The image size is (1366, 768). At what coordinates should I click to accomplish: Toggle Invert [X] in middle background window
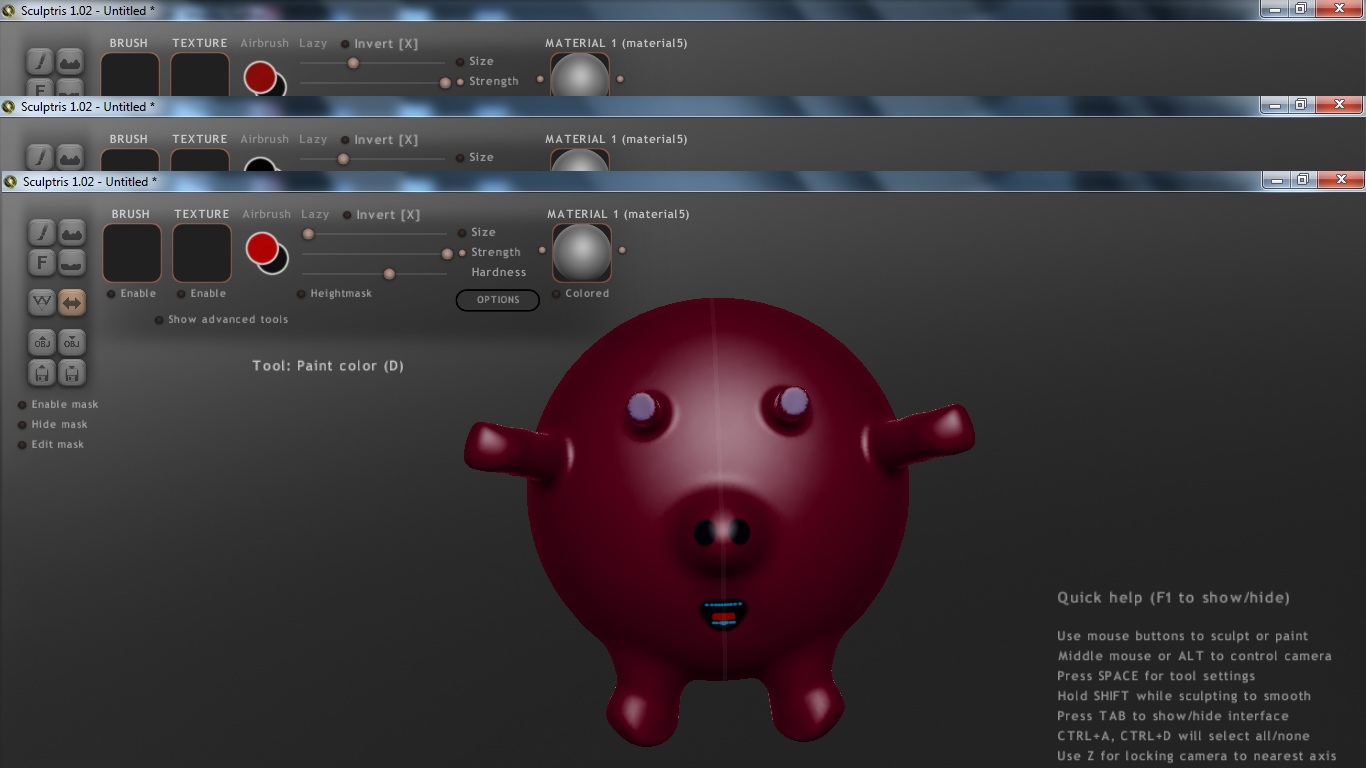pos(379,140)
